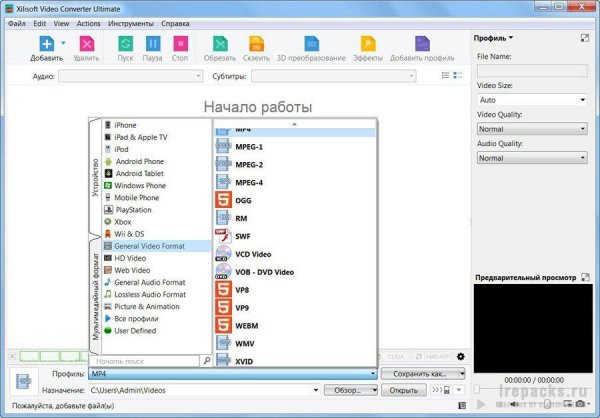Screen dimensions: 600x418
Task: Choose the VCD Video disc icon
Action: (x=223, y=254)
